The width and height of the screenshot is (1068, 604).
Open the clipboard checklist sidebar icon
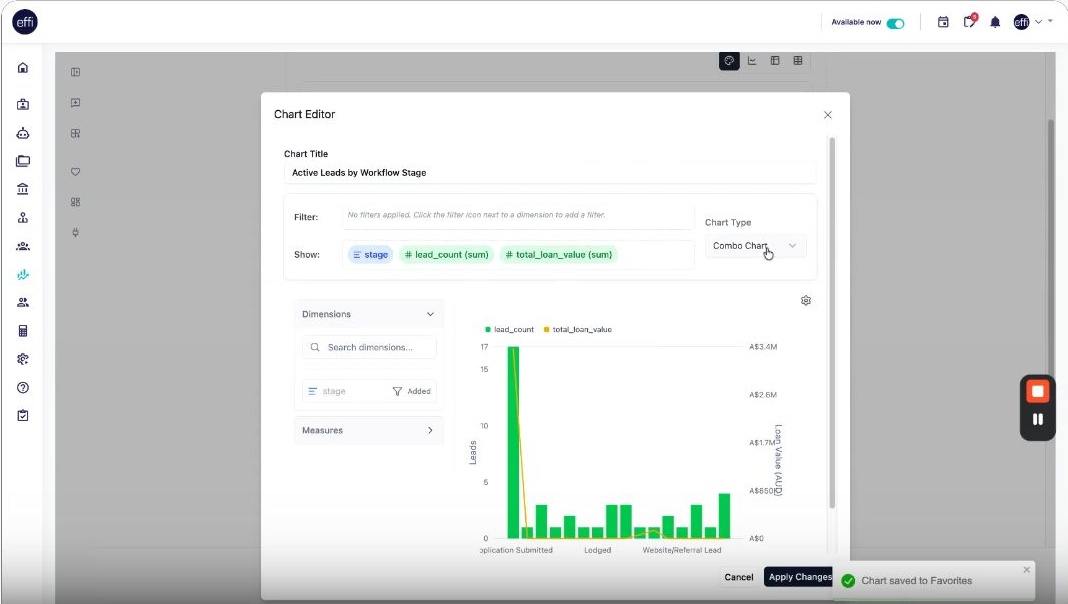pyautogui.click(x=22, y=415)
